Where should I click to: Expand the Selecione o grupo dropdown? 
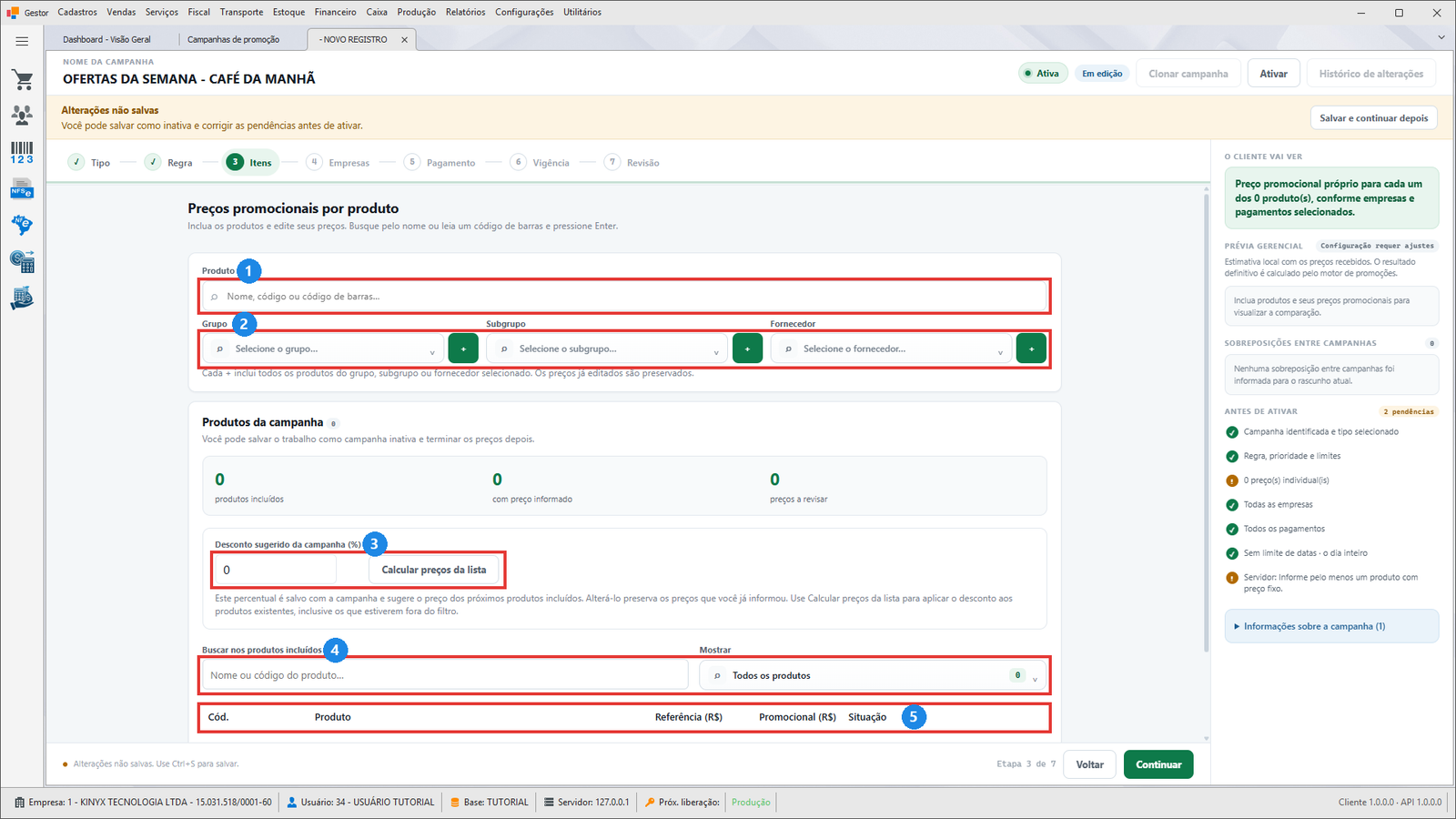324,349
